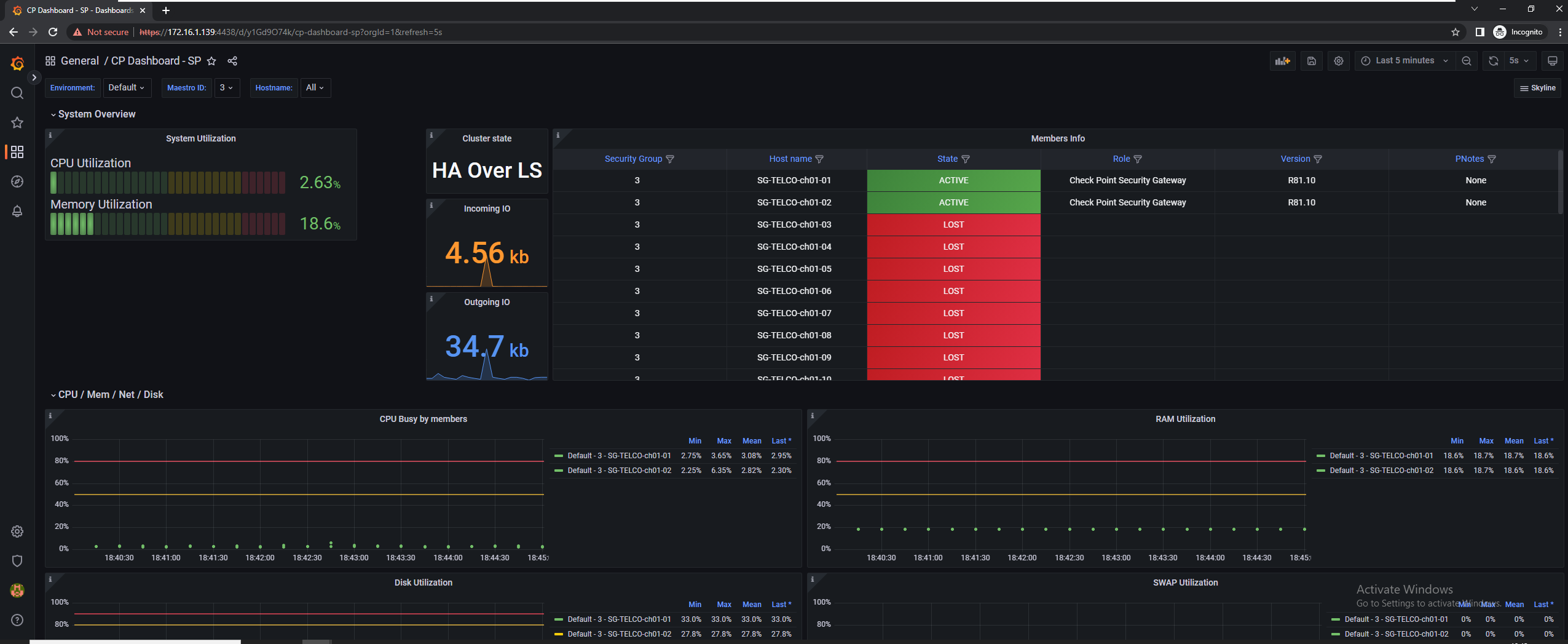Screen dimensions: 1568x644
Task: Open the Last 5 minutes time picker
Action: (x=1405, y=61)
